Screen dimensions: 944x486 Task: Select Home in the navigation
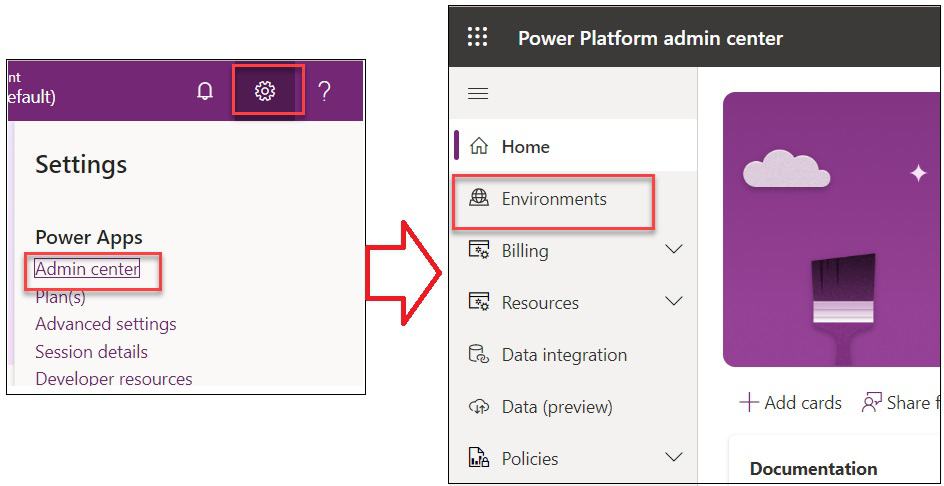575,146
